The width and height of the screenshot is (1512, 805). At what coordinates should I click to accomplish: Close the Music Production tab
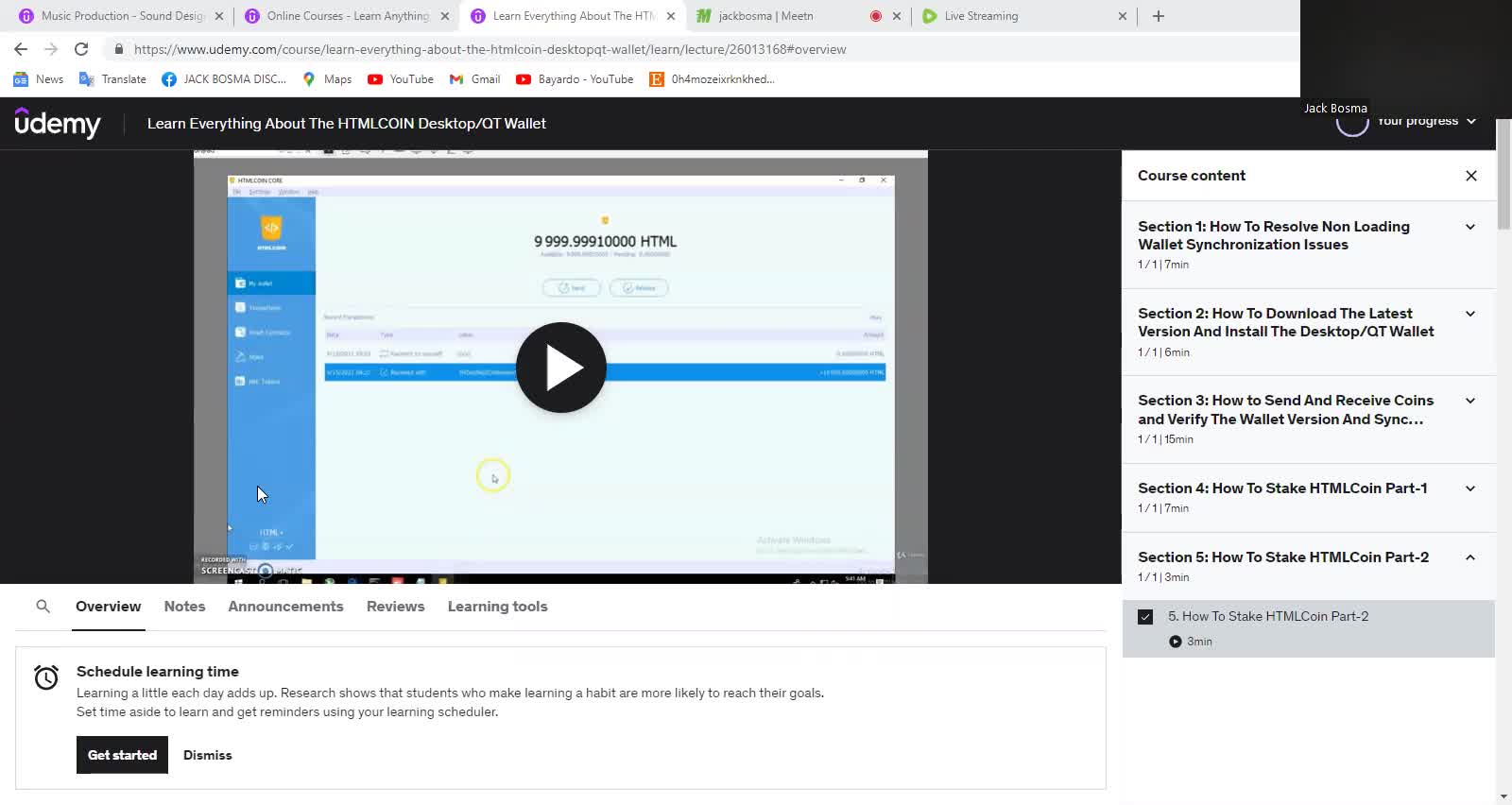pos(219,16)
